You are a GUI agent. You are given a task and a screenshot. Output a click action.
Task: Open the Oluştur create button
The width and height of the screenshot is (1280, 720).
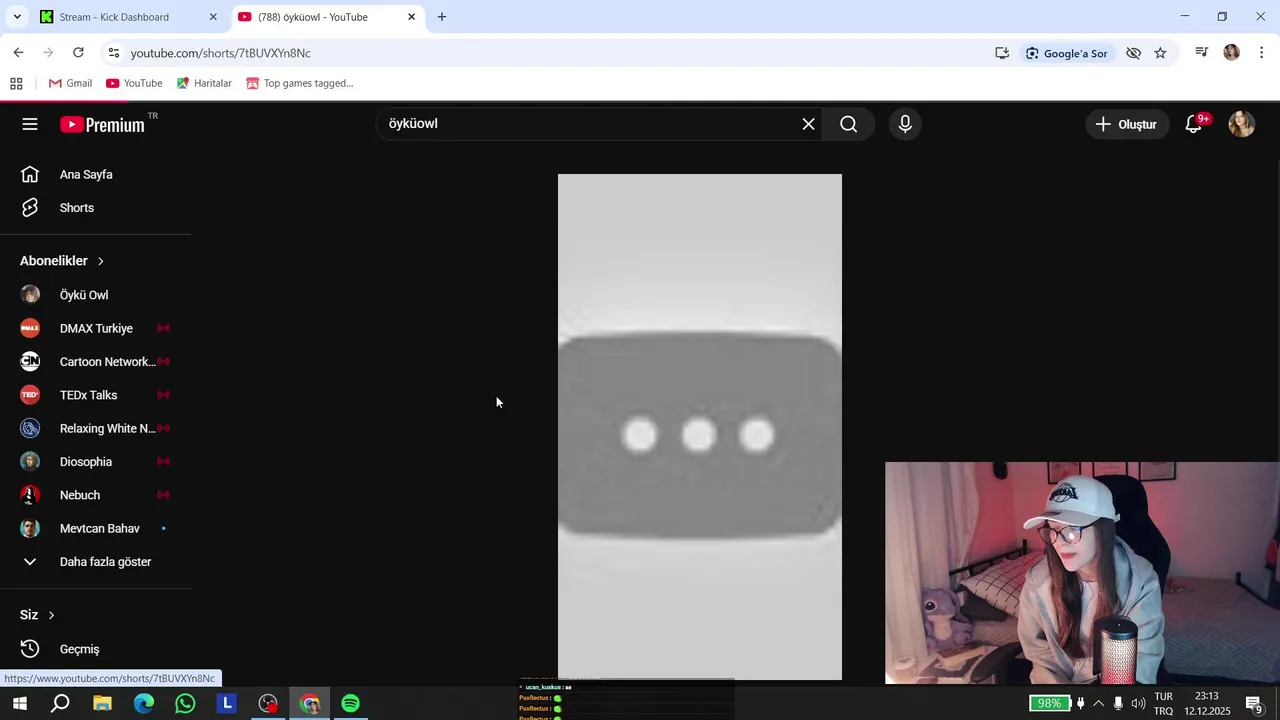point(1127,124)
